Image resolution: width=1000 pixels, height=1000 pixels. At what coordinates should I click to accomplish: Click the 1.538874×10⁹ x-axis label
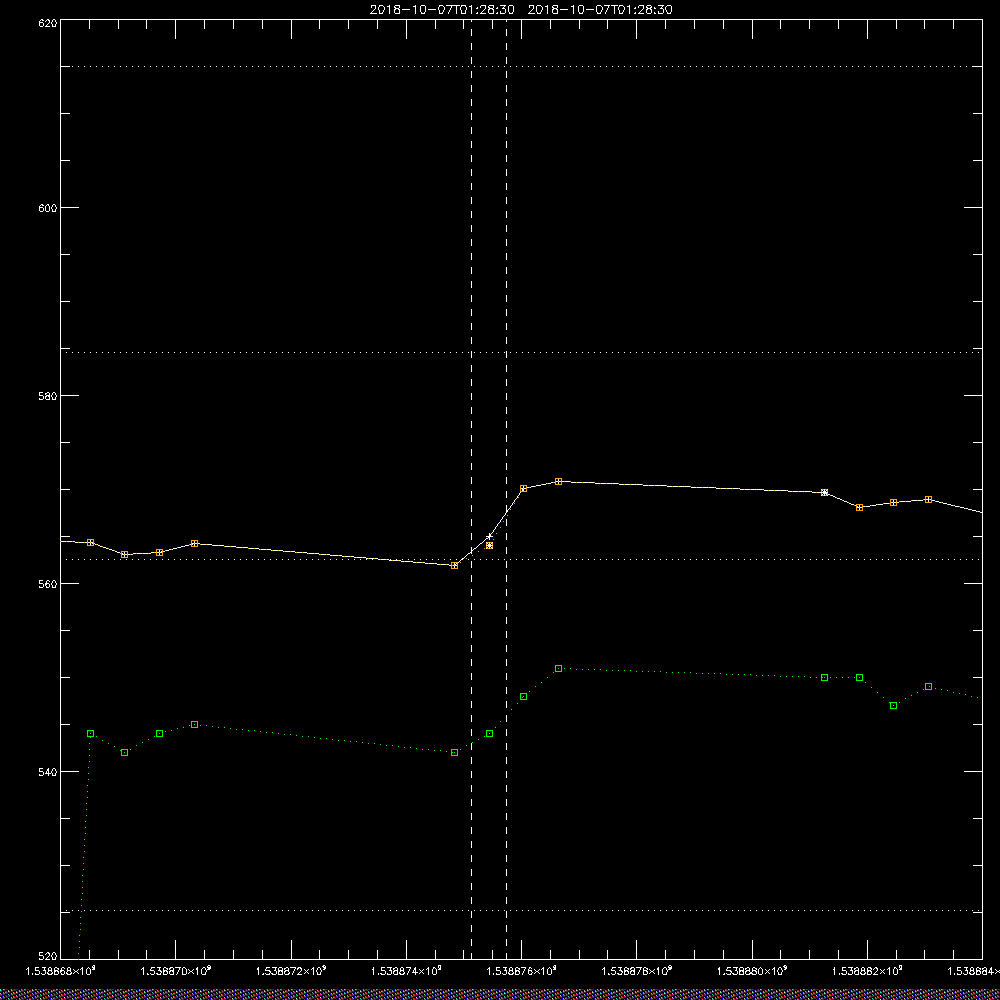tap(406, 971)
